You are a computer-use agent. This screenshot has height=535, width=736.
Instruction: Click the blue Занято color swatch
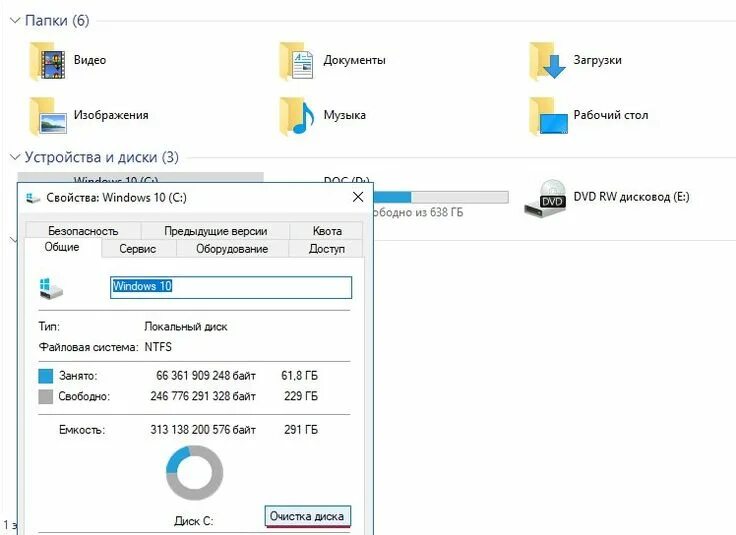pyautogui.click(x=46, y=376)
